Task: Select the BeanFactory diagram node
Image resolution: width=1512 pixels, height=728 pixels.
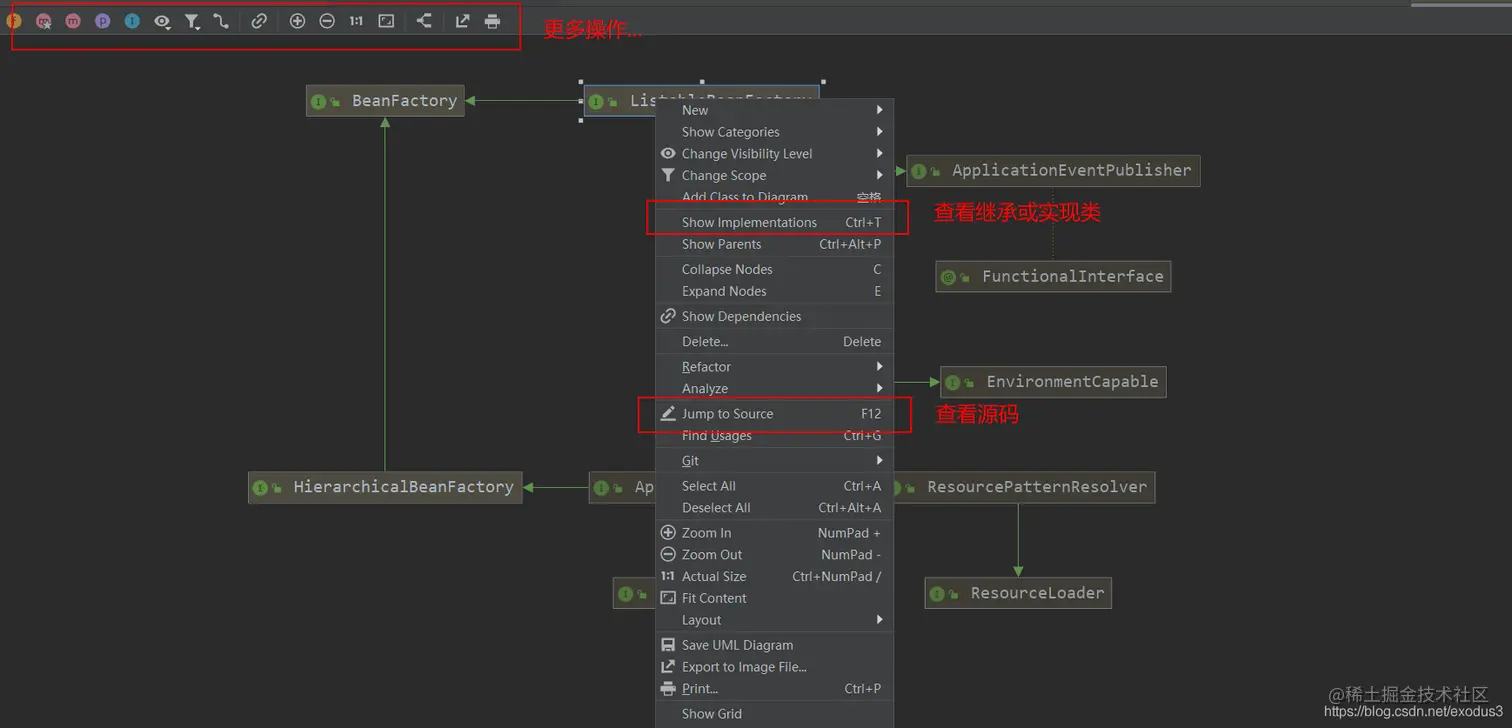Action: (x=385, y=101)
